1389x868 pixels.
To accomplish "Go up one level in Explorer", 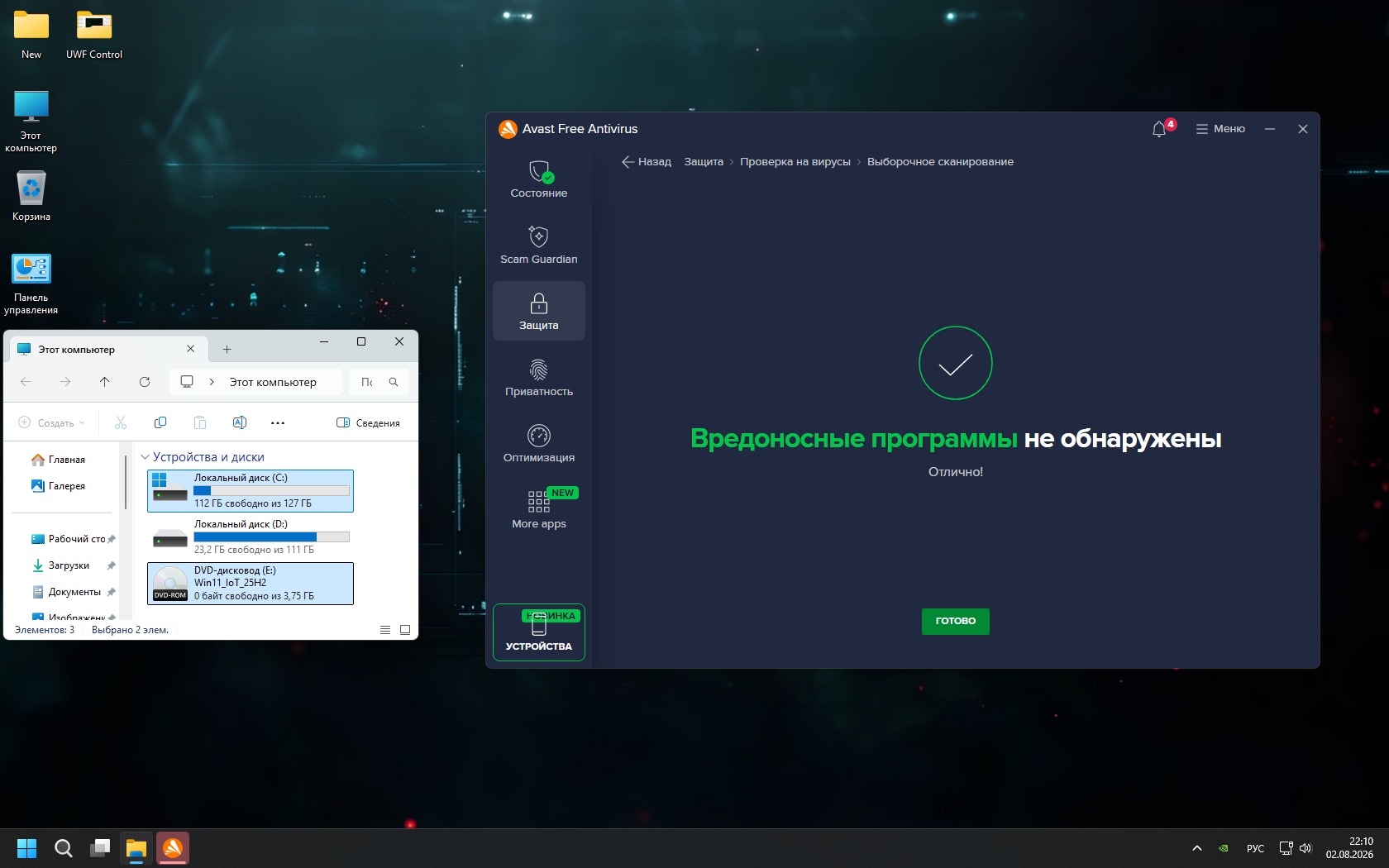I will point(104,382).
